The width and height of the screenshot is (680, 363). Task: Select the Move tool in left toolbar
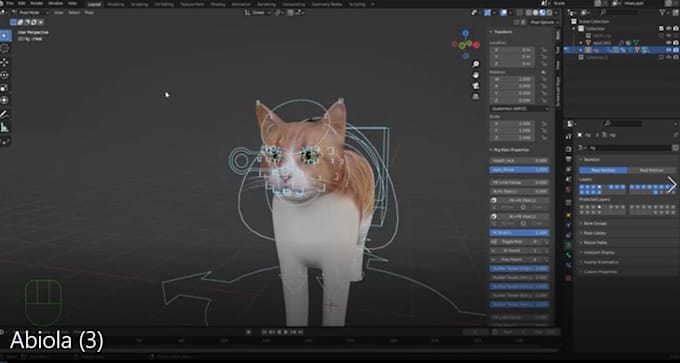point(5,62)
